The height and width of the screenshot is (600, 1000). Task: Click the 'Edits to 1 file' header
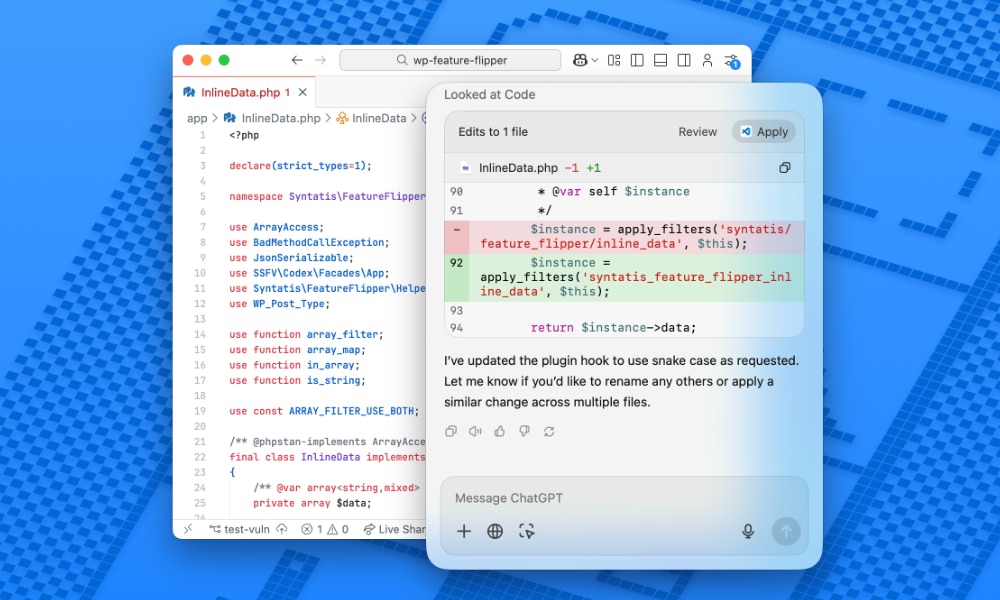point(493,132)
